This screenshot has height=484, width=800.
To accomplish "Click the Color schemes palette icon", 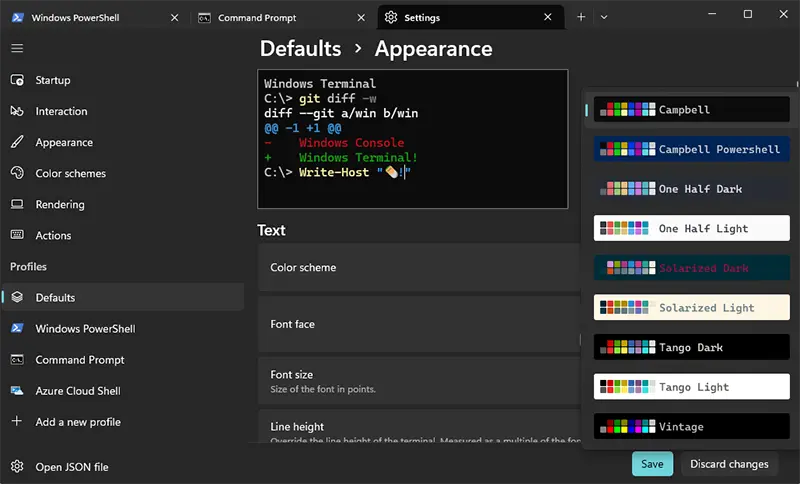I will 17,173.
